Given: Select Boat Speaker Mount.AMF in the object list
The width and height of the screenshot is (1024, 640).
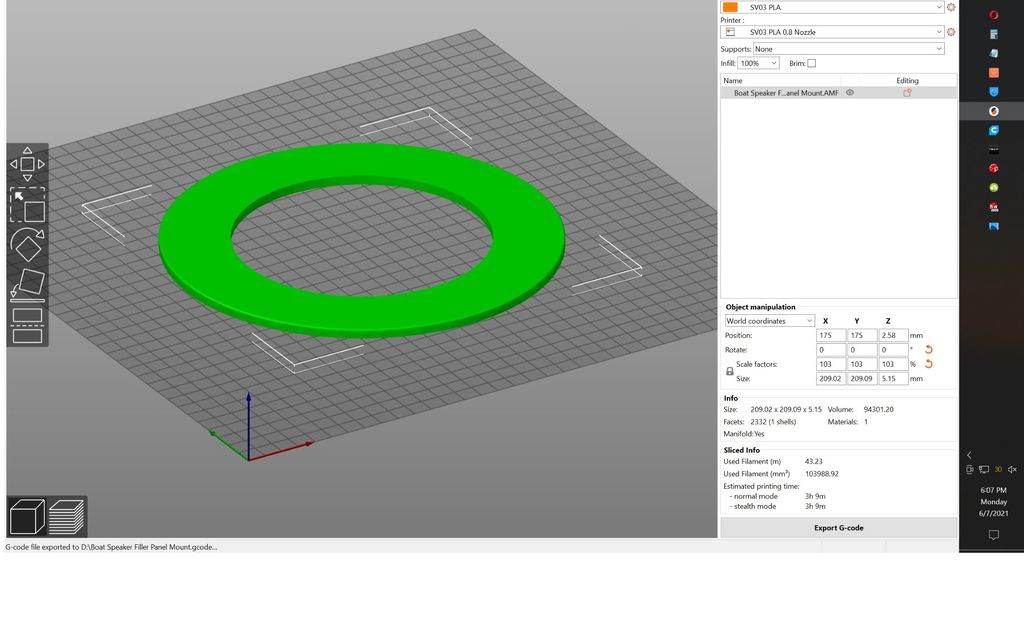Looking at the screenshot, I should pos(785,93).
